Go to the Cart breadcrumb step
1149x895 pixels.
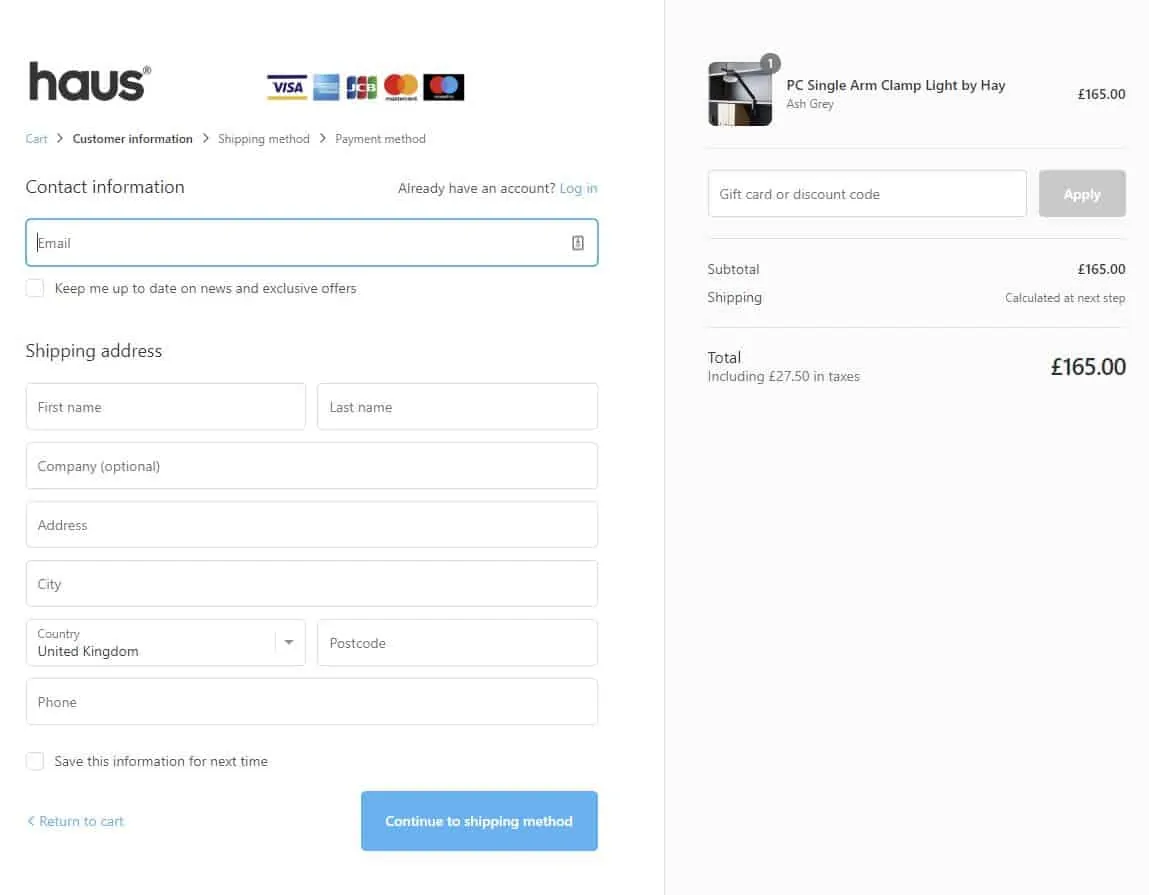[x=36, y=138]
